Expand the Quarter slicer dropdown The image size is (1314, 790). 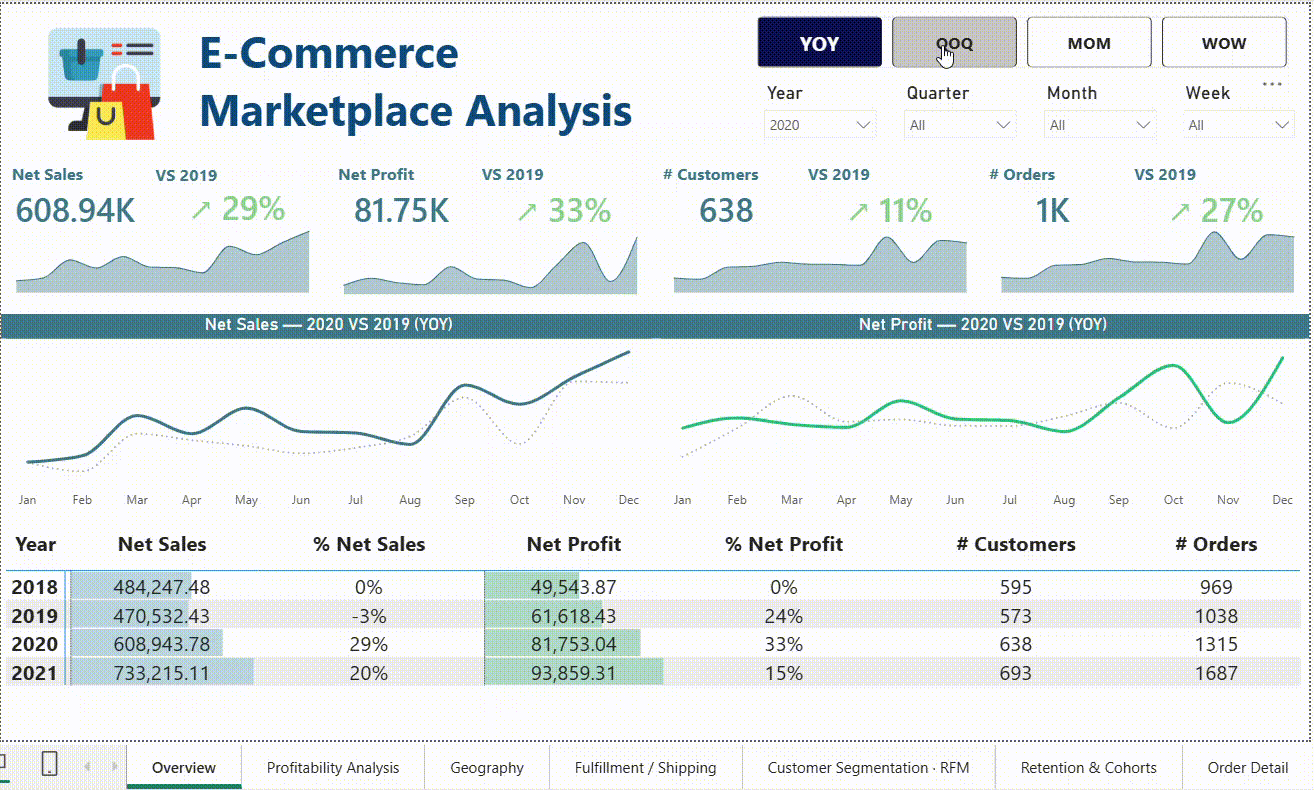(960, 125)
